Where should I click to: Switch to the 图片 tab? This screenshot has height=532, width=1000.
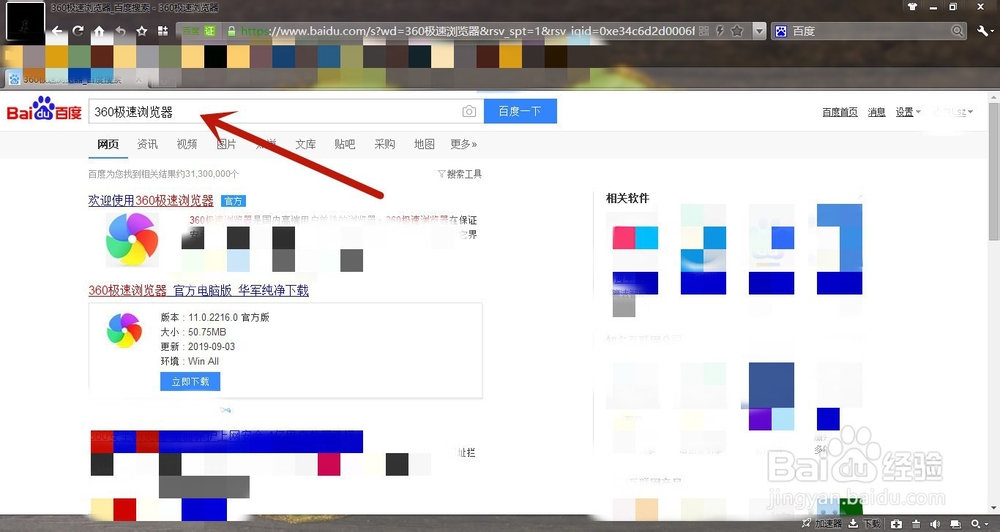click(x=226, y=144)
